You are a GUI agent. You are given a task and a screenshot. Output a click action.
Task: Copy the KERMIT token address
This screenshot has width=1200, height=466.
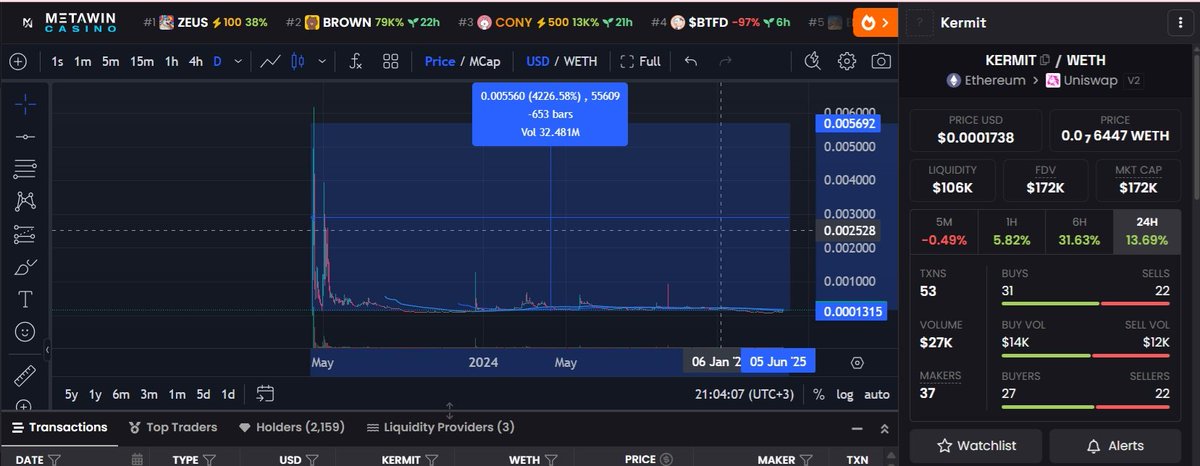coord(1045,59)
